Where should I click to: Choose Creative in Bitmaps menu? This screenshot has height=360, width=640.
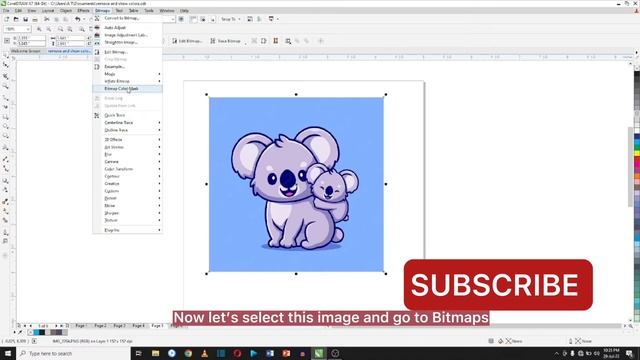(128, 184)
